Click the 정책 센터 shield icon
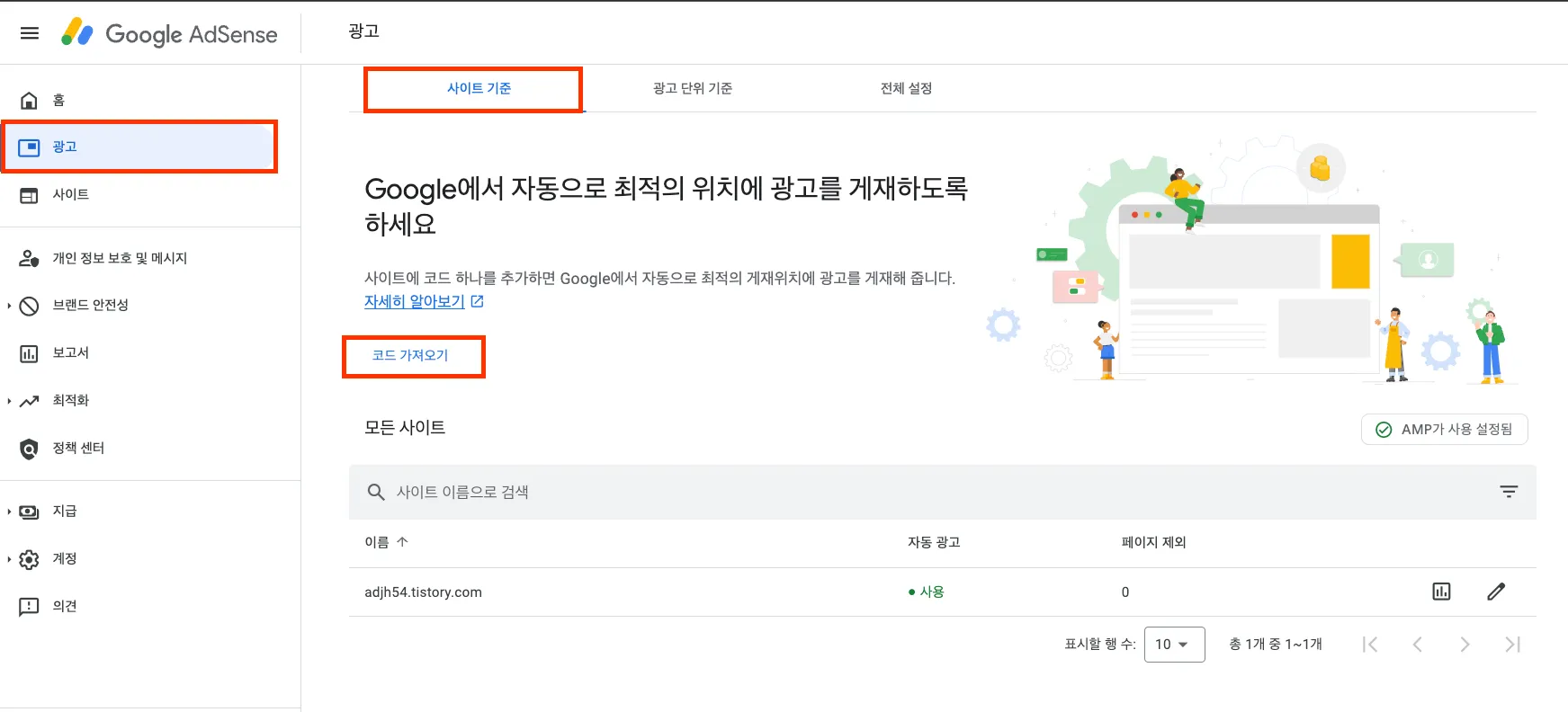The image size is (1568, 712). [x=30, y=449]
